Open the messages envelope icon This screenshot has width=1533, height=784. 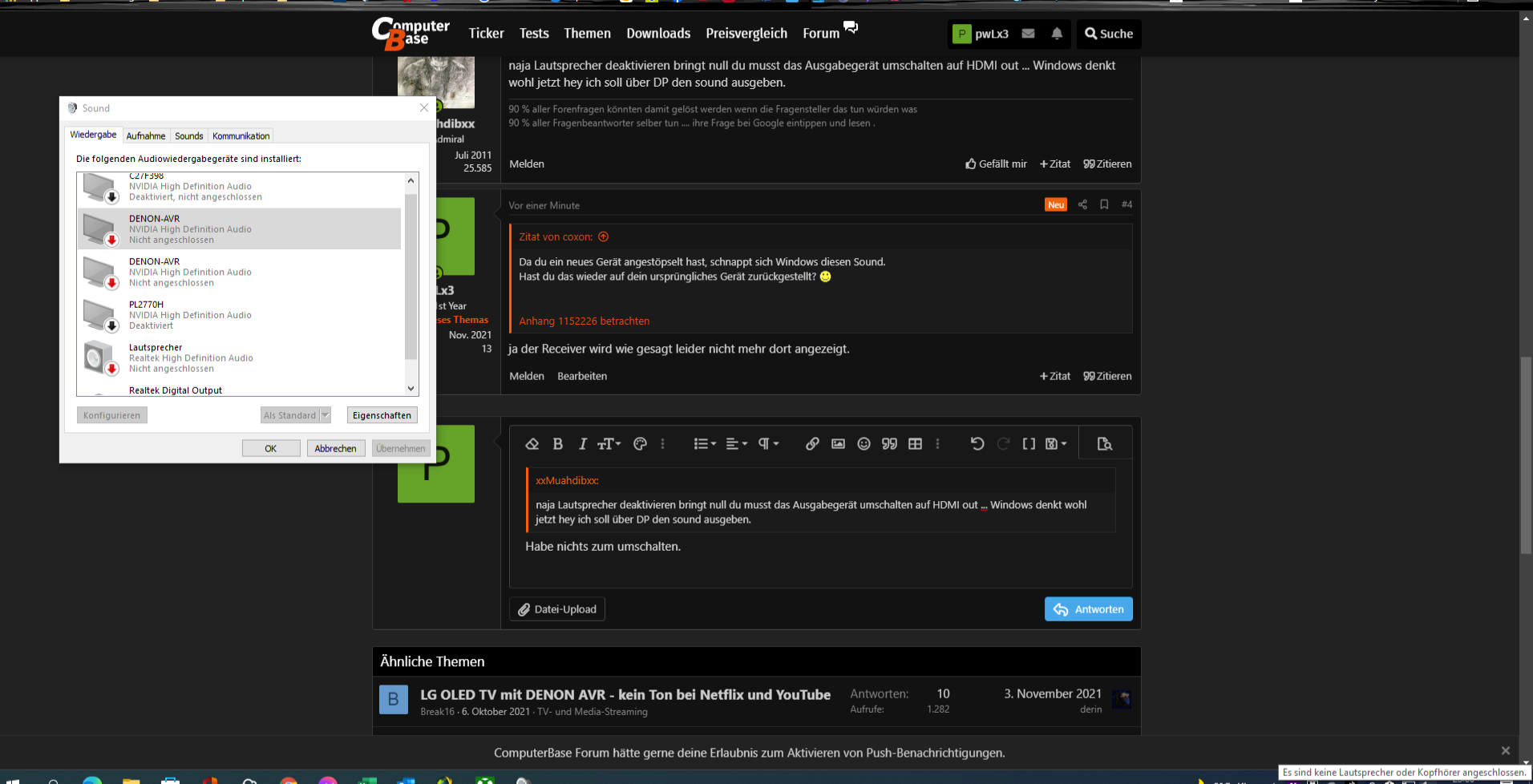pos(1028,34)
